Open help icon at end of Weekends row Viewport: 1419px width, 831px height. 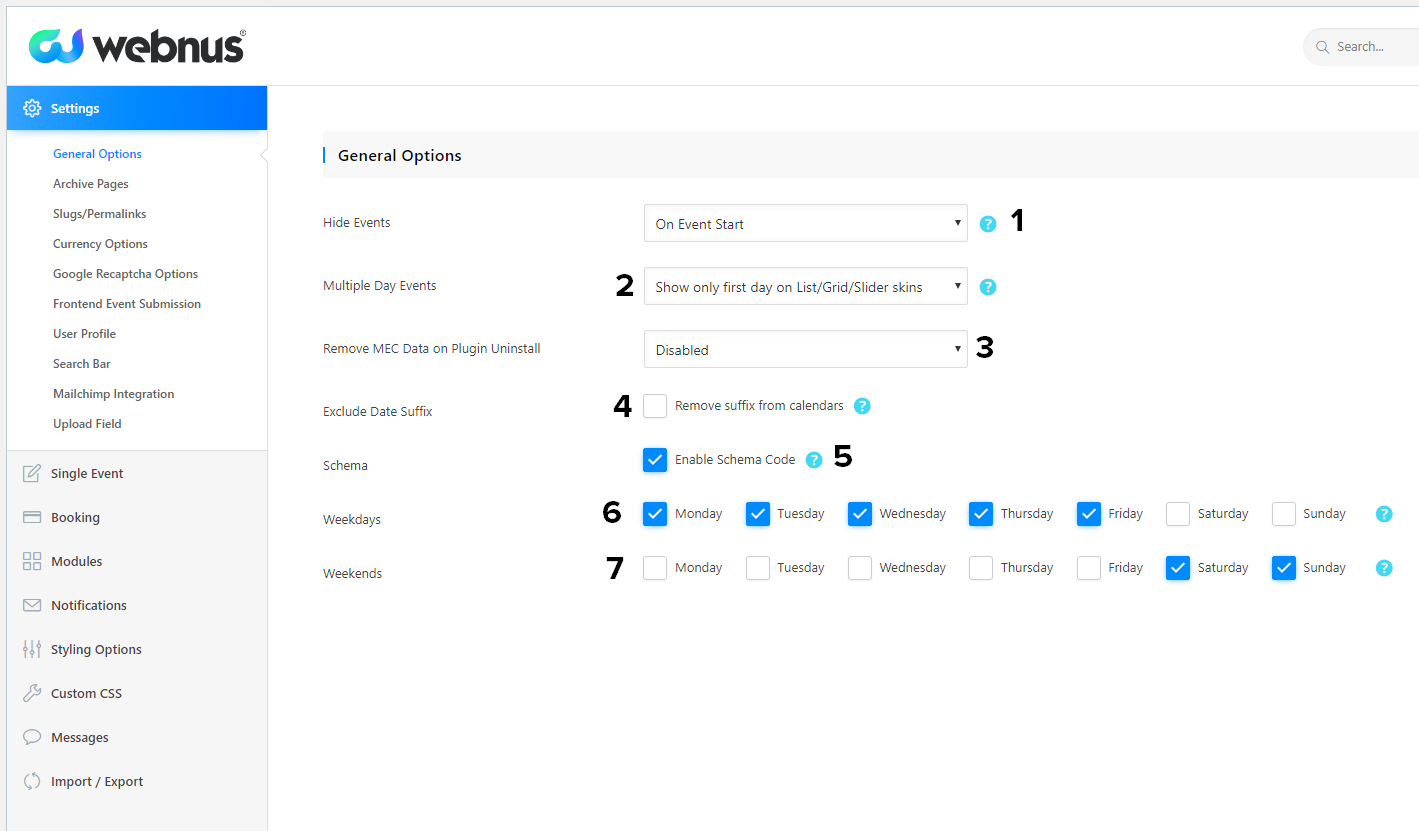tap(1384, 568)
